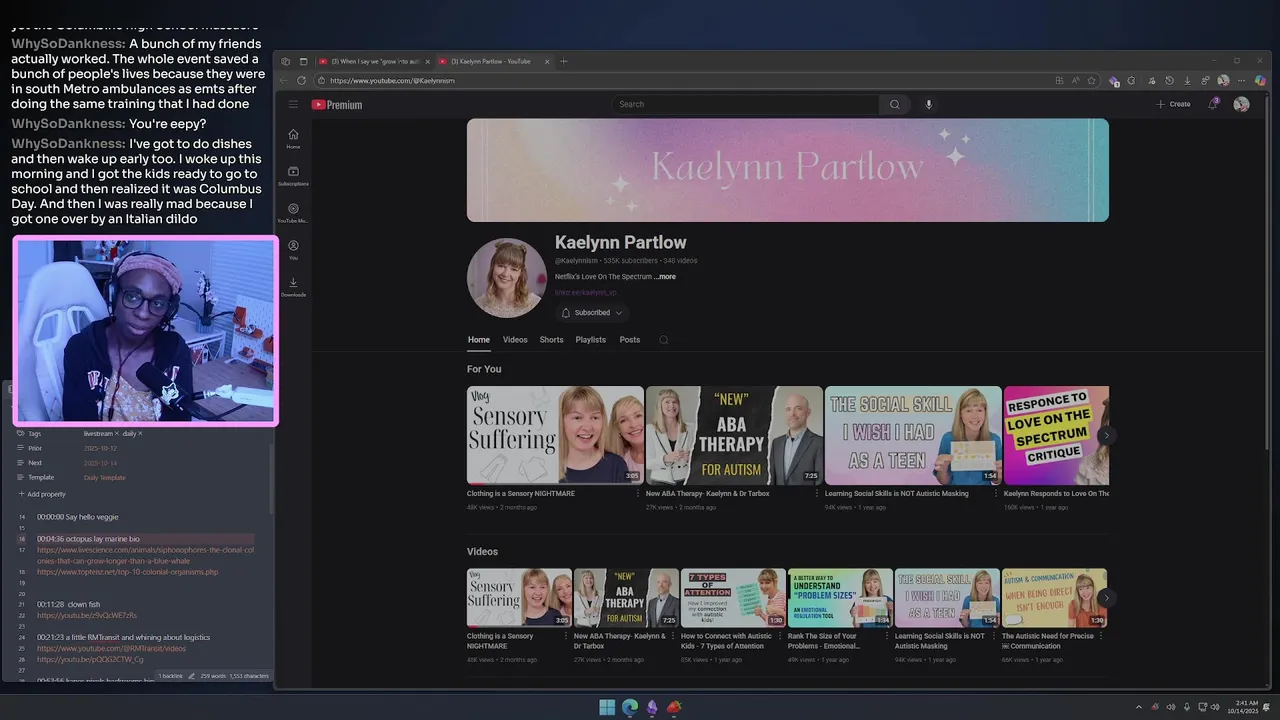This screenshot has width=1280, height=720.
Task: Remove the livestream tag in the notes
Action: [x=117, y=434]
